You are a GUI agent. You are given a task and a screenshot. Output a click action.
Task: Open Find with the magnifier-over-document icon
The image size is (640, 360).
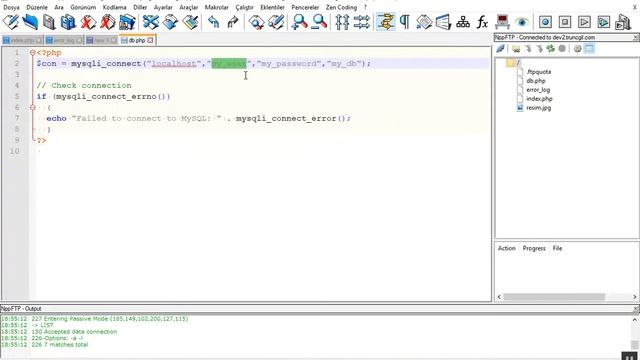click(x=256, y=22)
